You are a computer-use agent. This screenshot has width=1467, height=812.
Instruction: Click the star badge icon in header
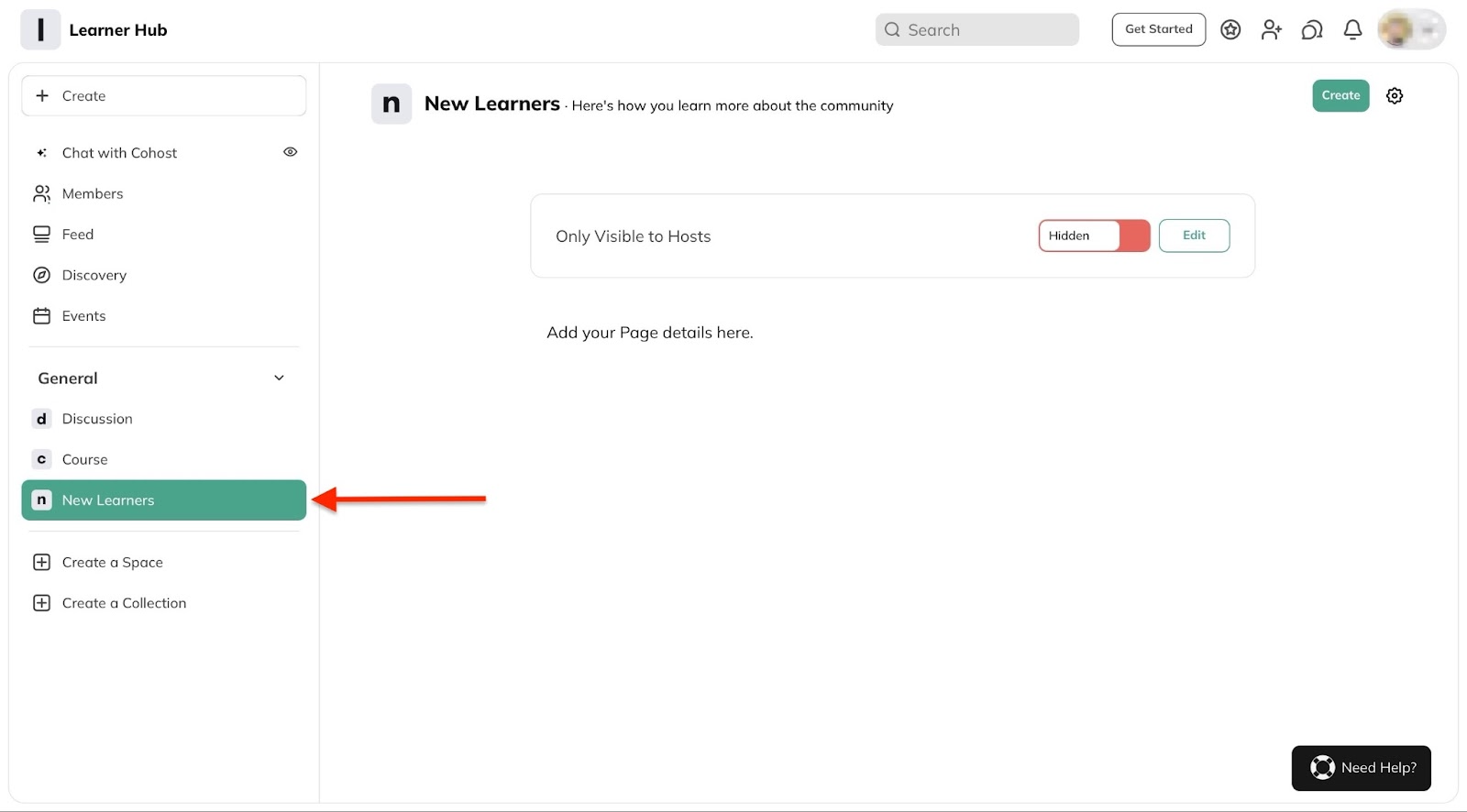(1230, 30)
